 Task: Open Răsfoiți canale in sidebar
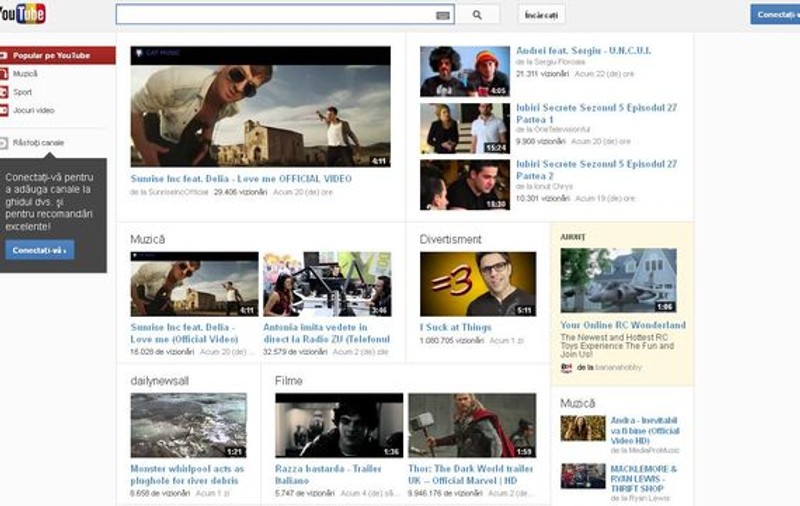click(38, 143)
